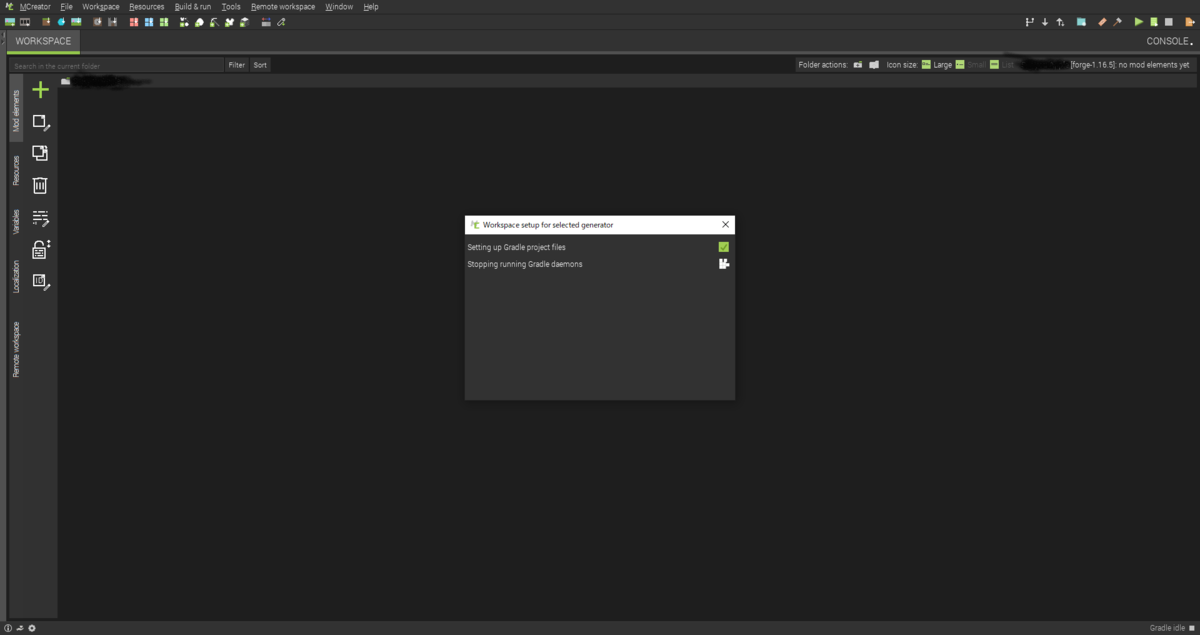Viewport: 1200px width, 635px height.
Task: Open the Help menu
Action: (x=371, y=7)
